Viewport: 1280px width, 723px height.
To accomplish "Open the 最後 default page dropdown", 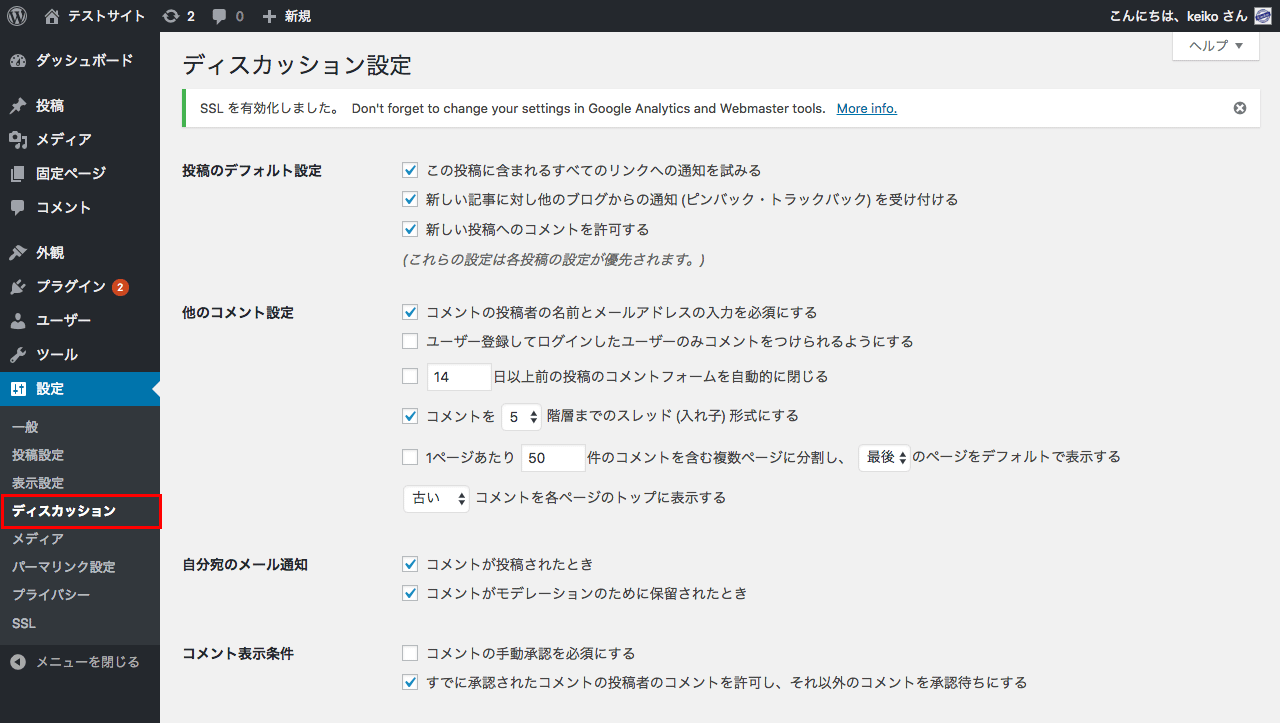I will (884, 458).
